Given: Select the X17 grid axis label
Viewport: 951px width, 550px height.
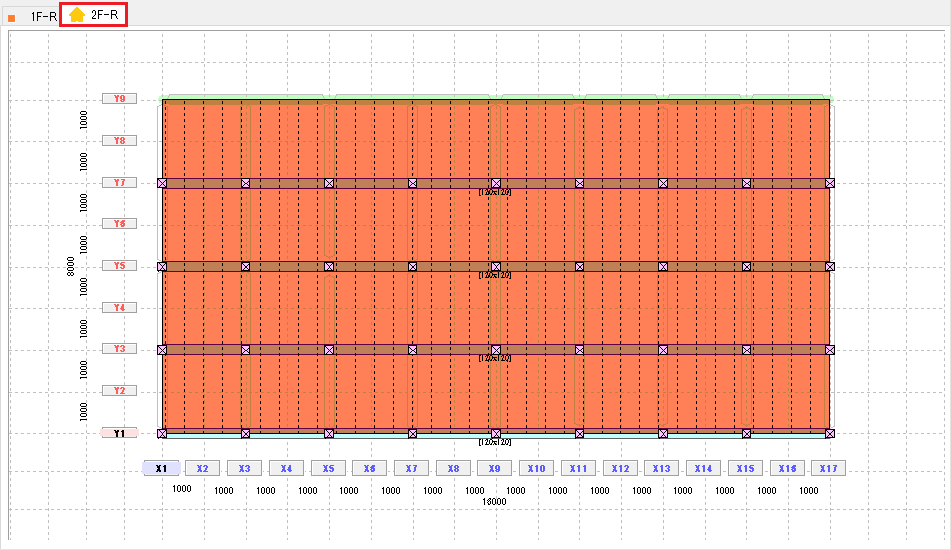Looking at the screenshot, I should (x=828, y=468).
